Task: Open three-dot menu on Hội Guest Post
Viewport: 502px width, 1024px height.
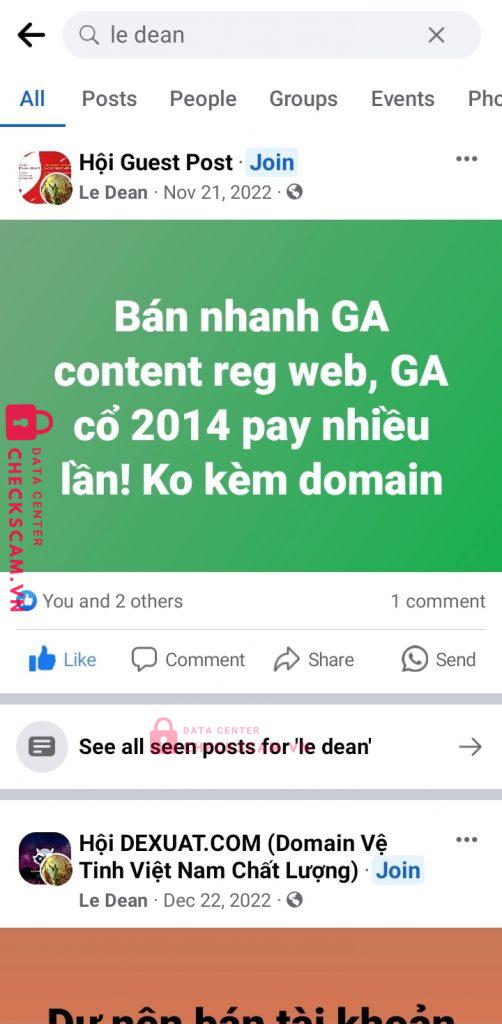Action: tap(466, 159)
